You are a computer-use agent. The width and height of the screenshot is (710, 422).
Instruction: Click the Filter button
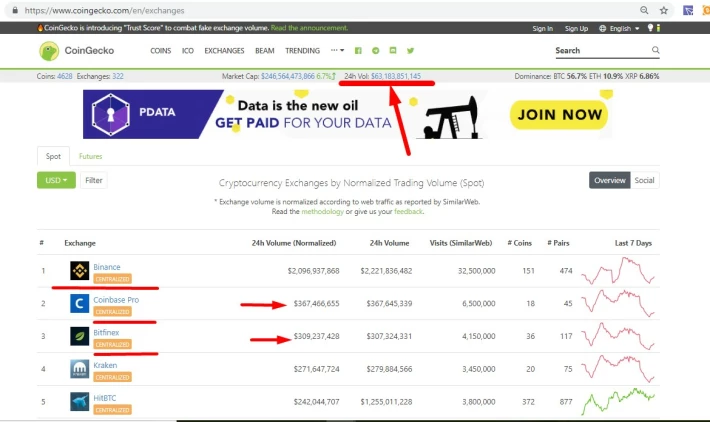point(94,180)
